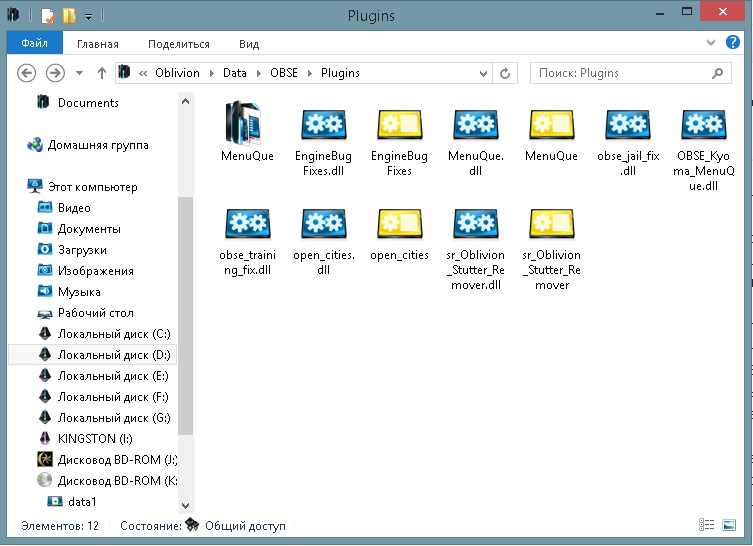
Task: Open KINGSTON (I:) drive in sidebar
Action: [x=95, y=439]
